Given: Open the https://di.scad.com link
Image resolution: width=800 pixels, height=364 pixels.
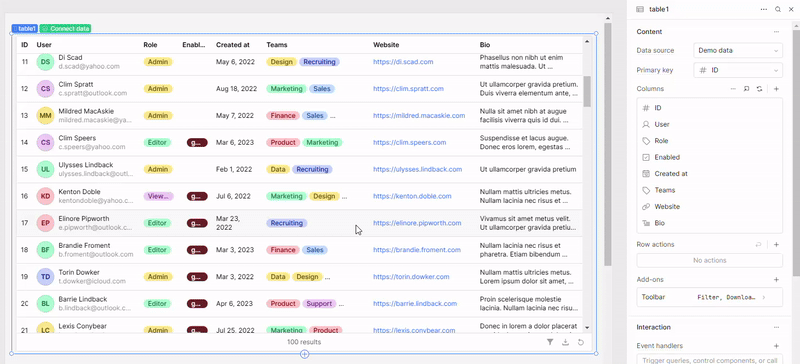Looking at the screenshot, I should click(x=403, y=62).
